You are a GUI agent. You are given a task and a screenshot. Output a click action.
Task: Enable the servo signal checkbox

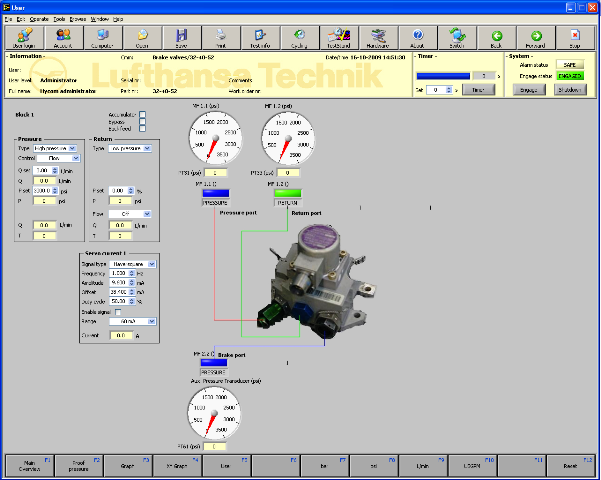point(119,312)
